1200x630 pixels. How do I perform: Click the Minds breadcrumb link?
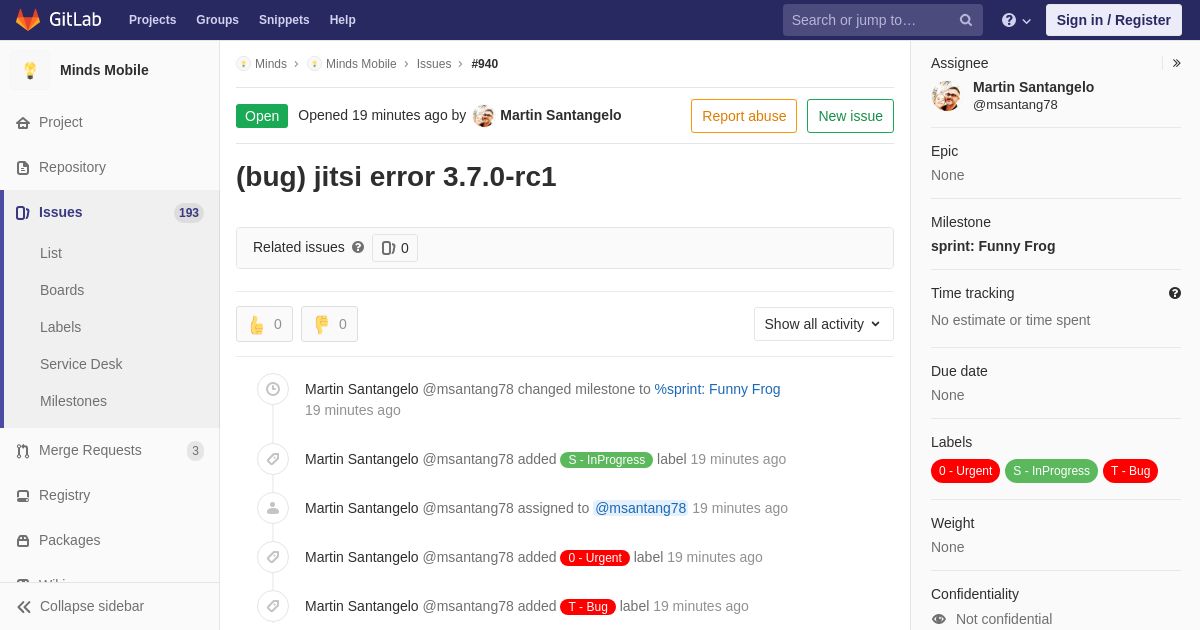tap(271, 64)
